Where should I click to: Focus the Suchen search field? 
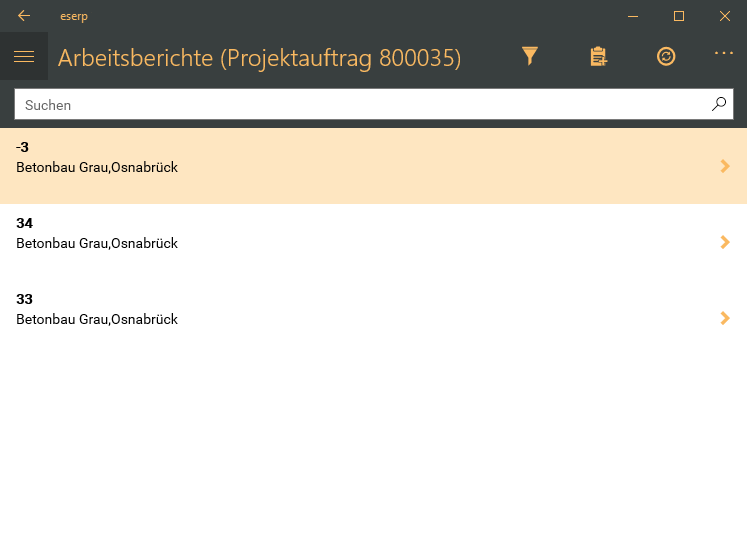(x=360, y=104)
